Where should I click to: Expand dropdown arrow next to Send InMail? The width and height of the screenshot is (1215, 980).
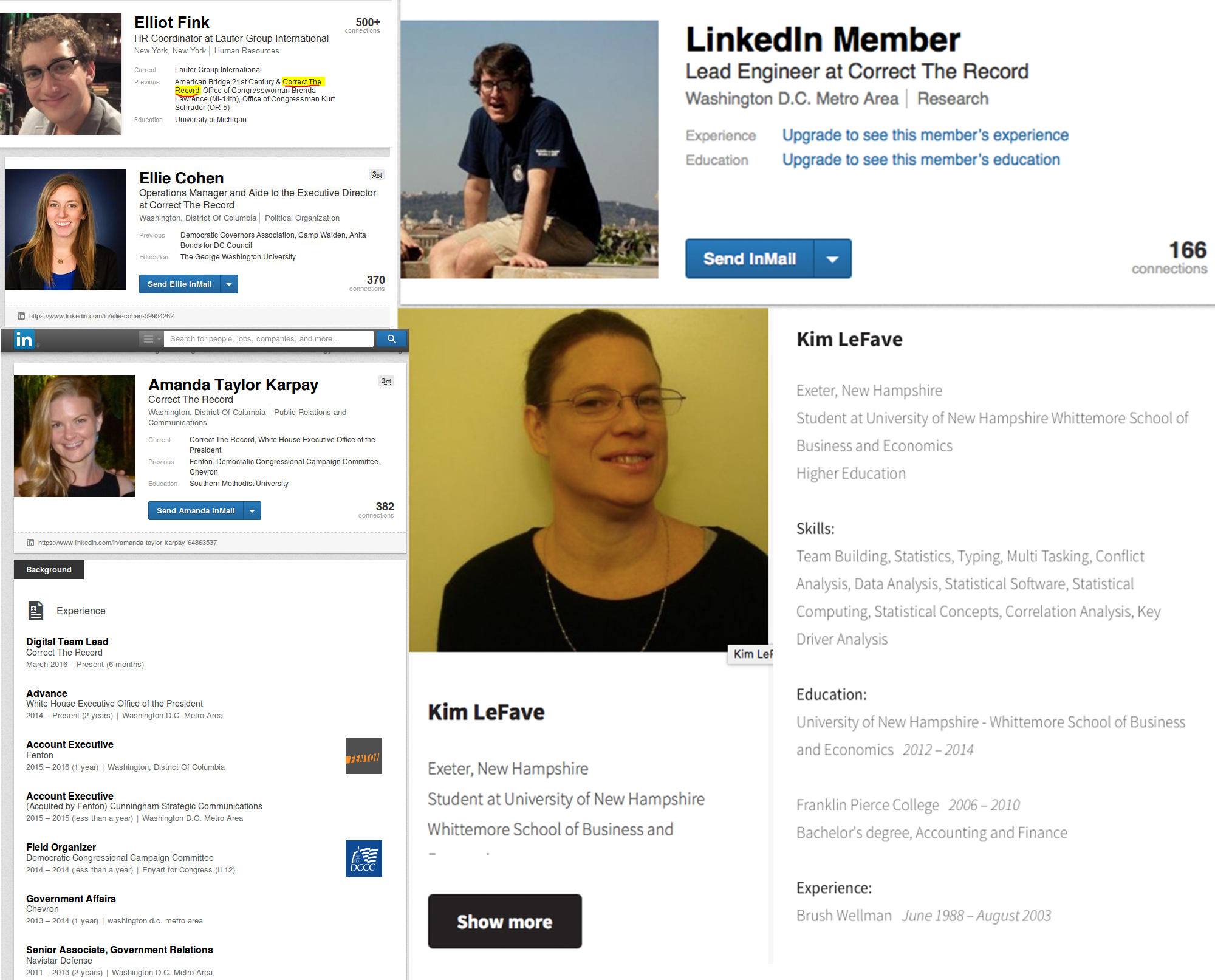tap(832, 259)
